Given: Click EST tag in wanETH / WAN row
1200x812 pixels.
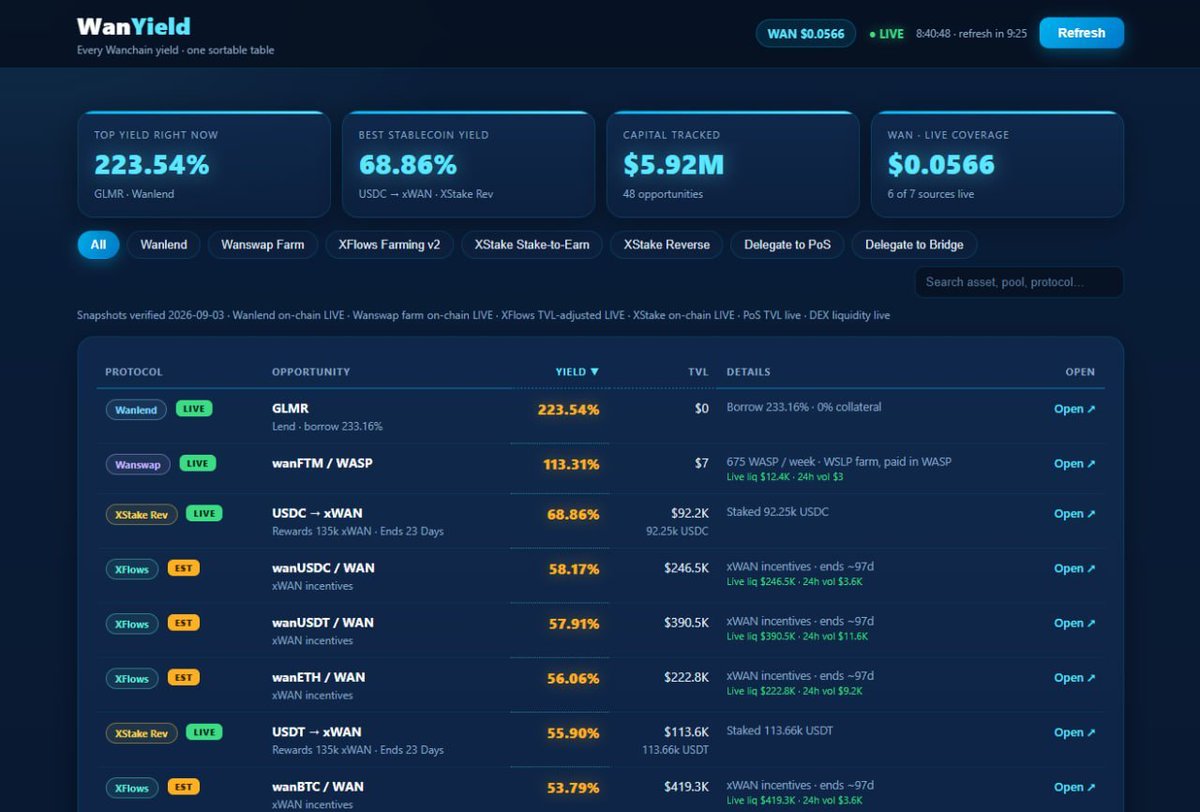Looking at the screenshot, I should [x=183, y=677].
